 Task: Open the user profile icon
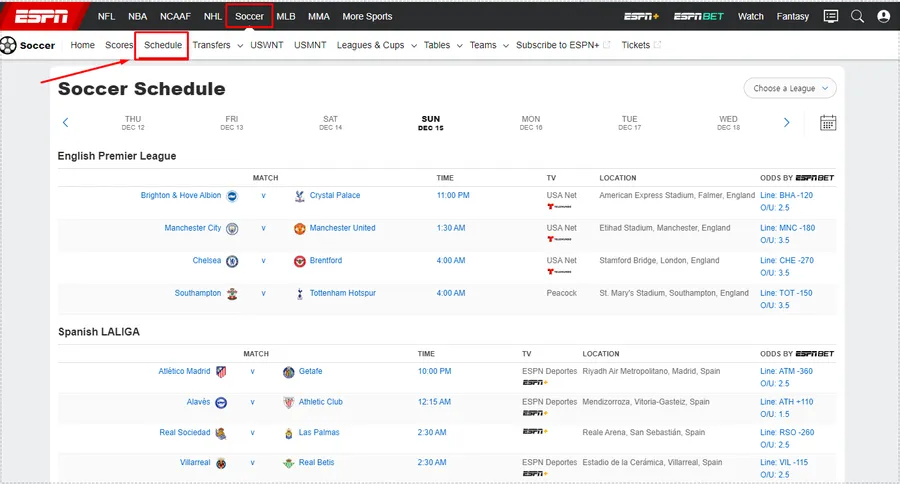click(883, 16)
